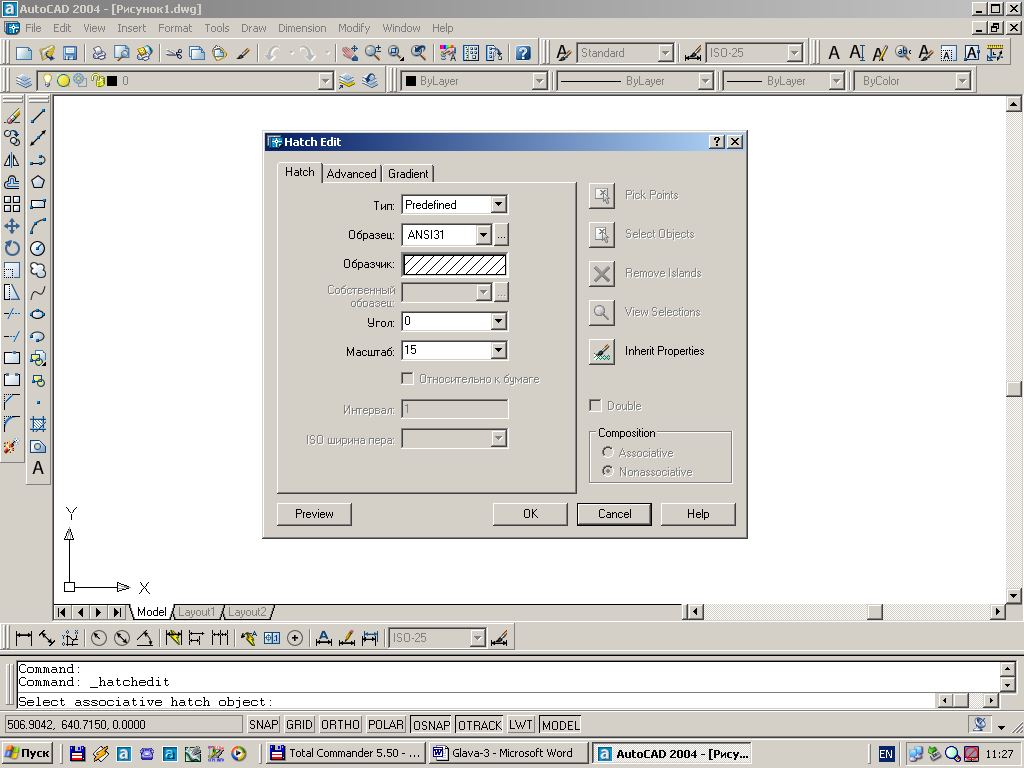Select the Move modify tool
This screenshot has height=768, width=1024.
click(x=12, y=226)
